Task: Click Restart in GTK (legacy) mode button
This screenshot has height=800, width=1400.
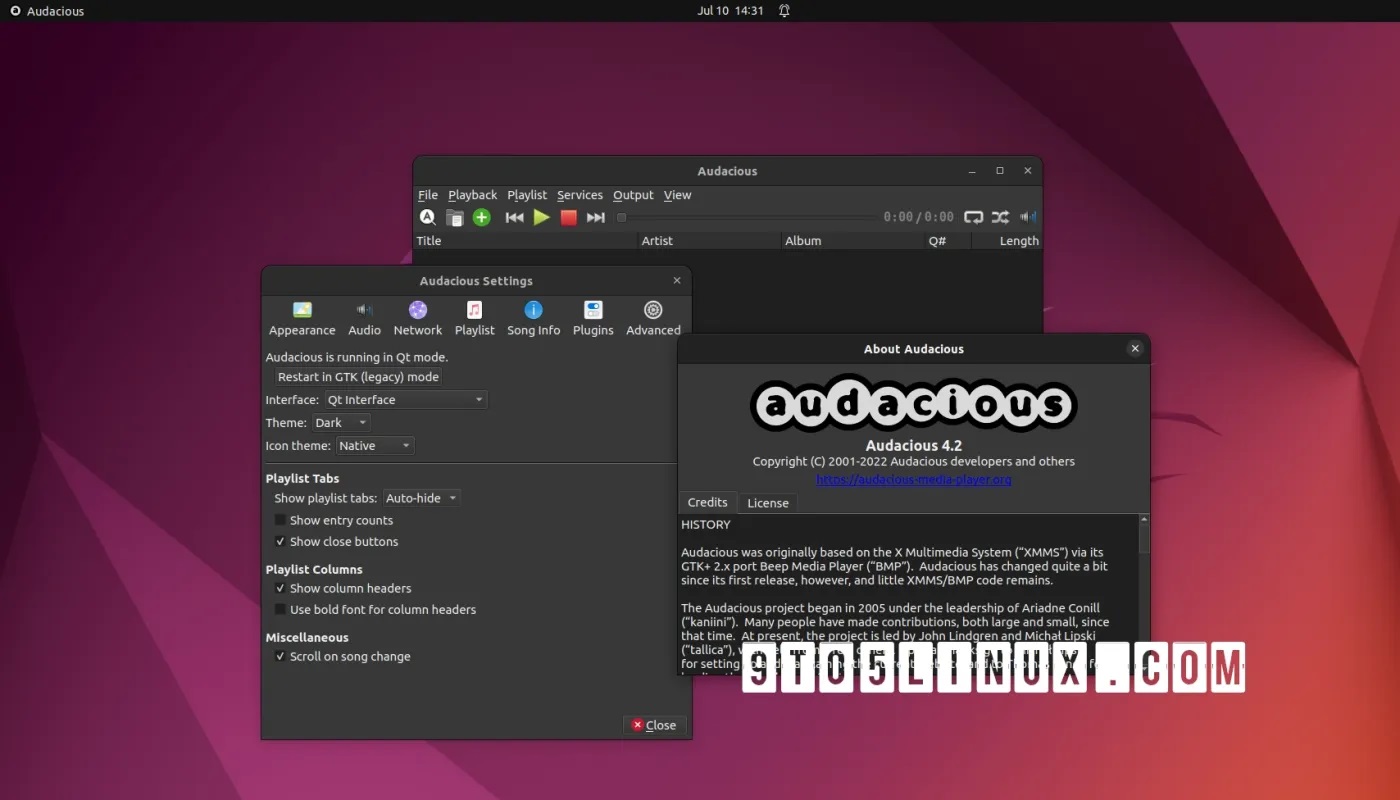Action: point(358,377)
